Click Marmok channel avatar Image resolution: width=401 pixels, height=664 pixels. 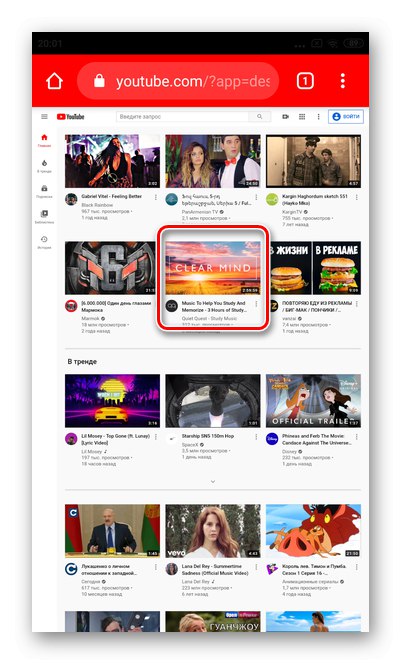[71, 306]
